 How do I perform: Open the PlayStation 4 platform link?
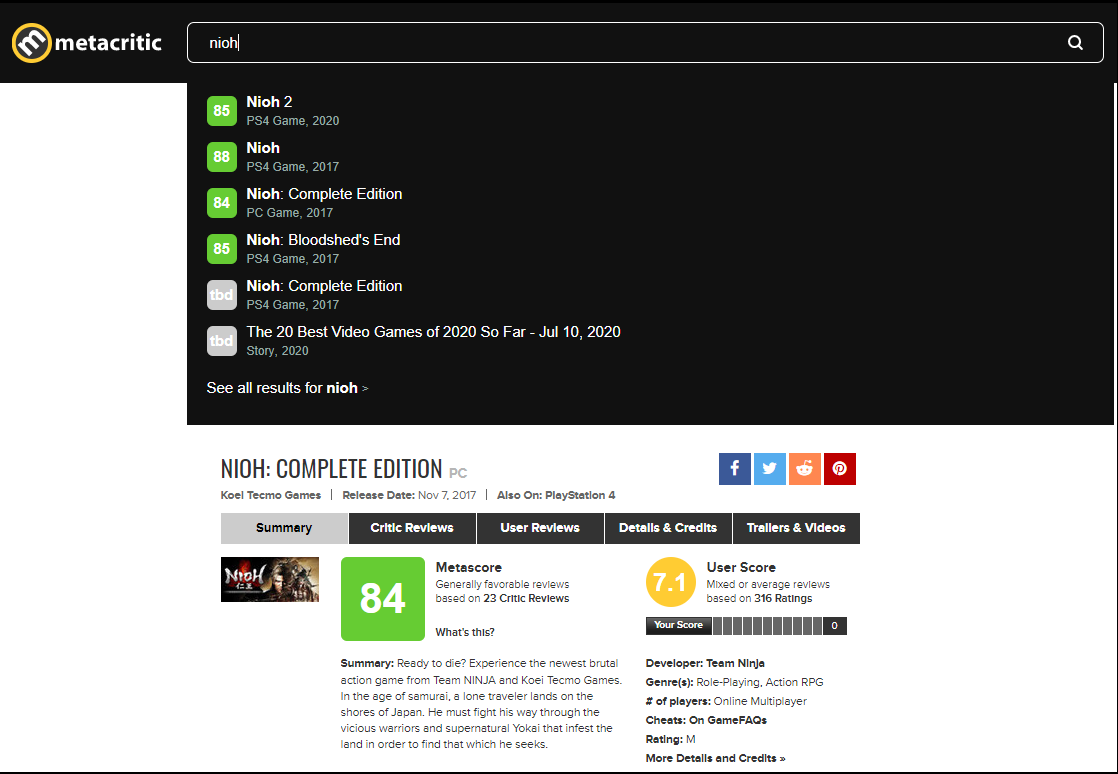coord(580,495)
